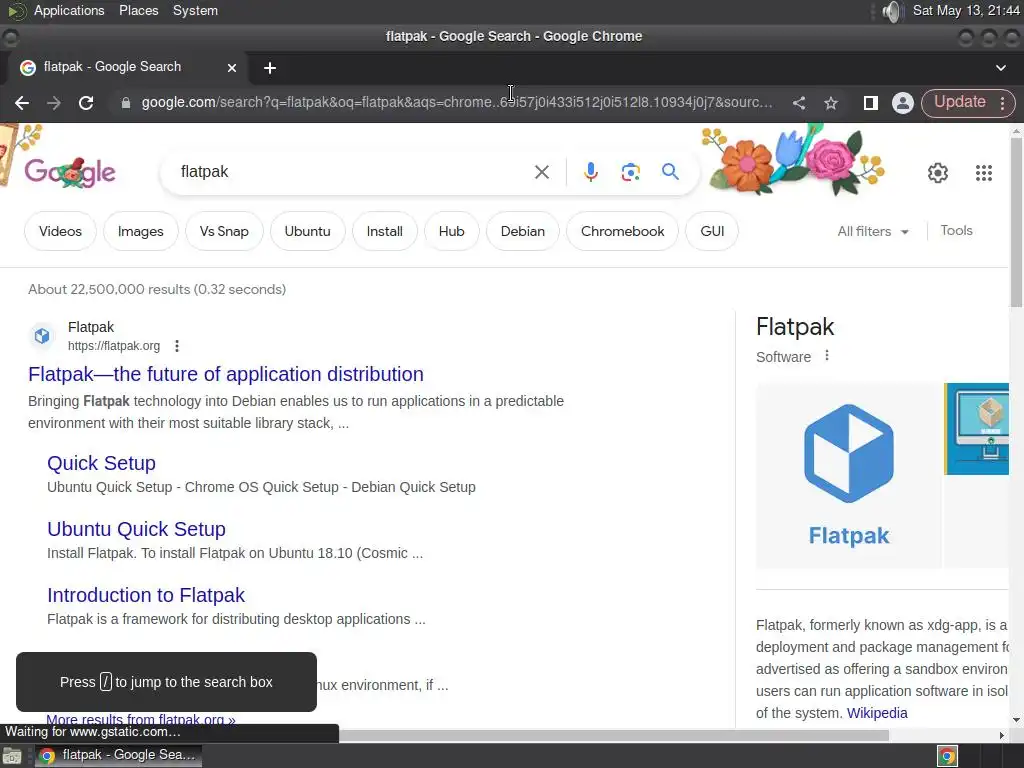Viewport: 1024px width, 768px height.
Task: Click the date and time clock
Action: tap(966, 10)
